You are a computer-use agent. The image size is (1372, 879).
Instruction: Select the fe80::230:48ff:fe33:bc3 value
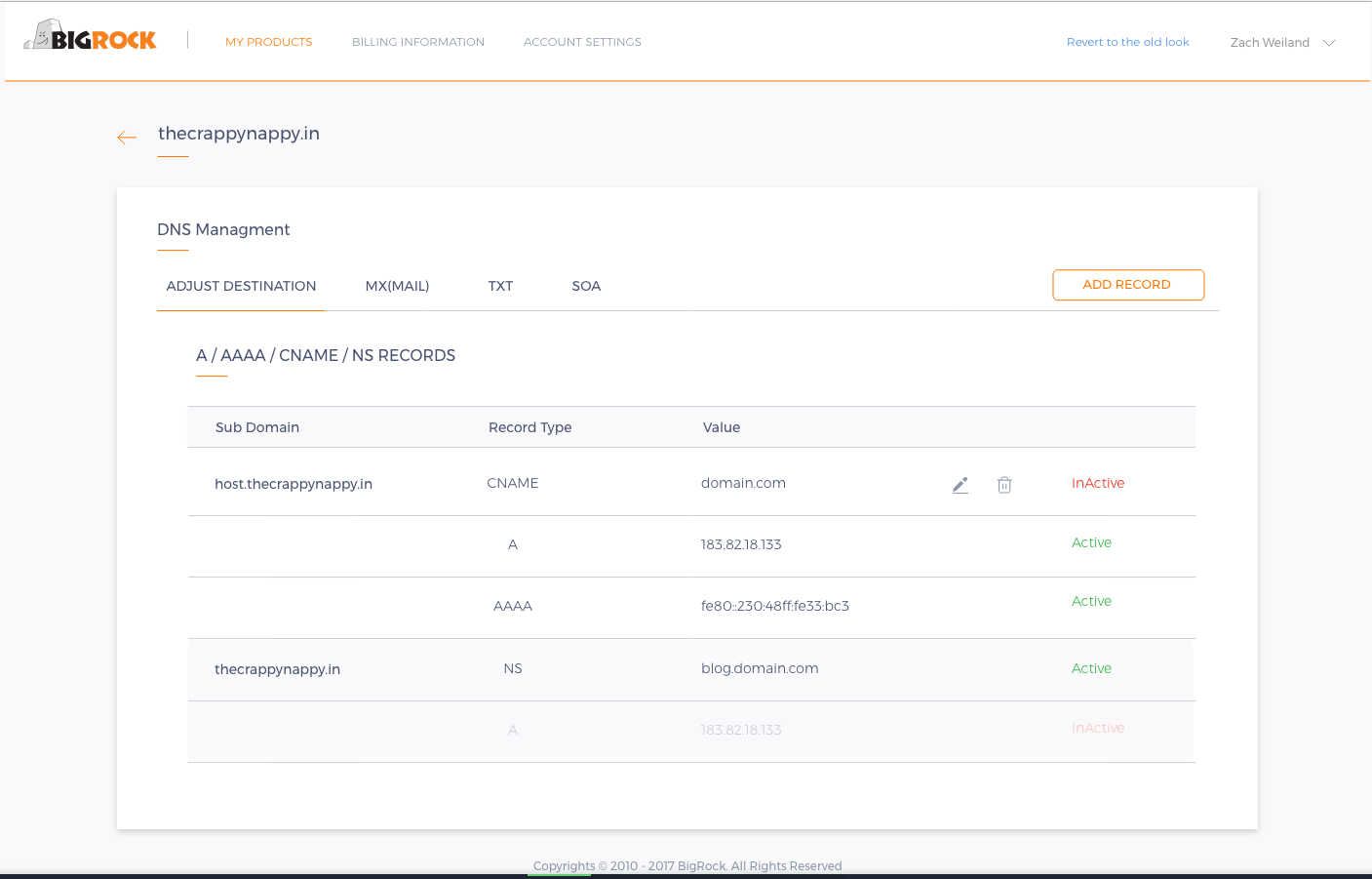(x=775, y=606)
